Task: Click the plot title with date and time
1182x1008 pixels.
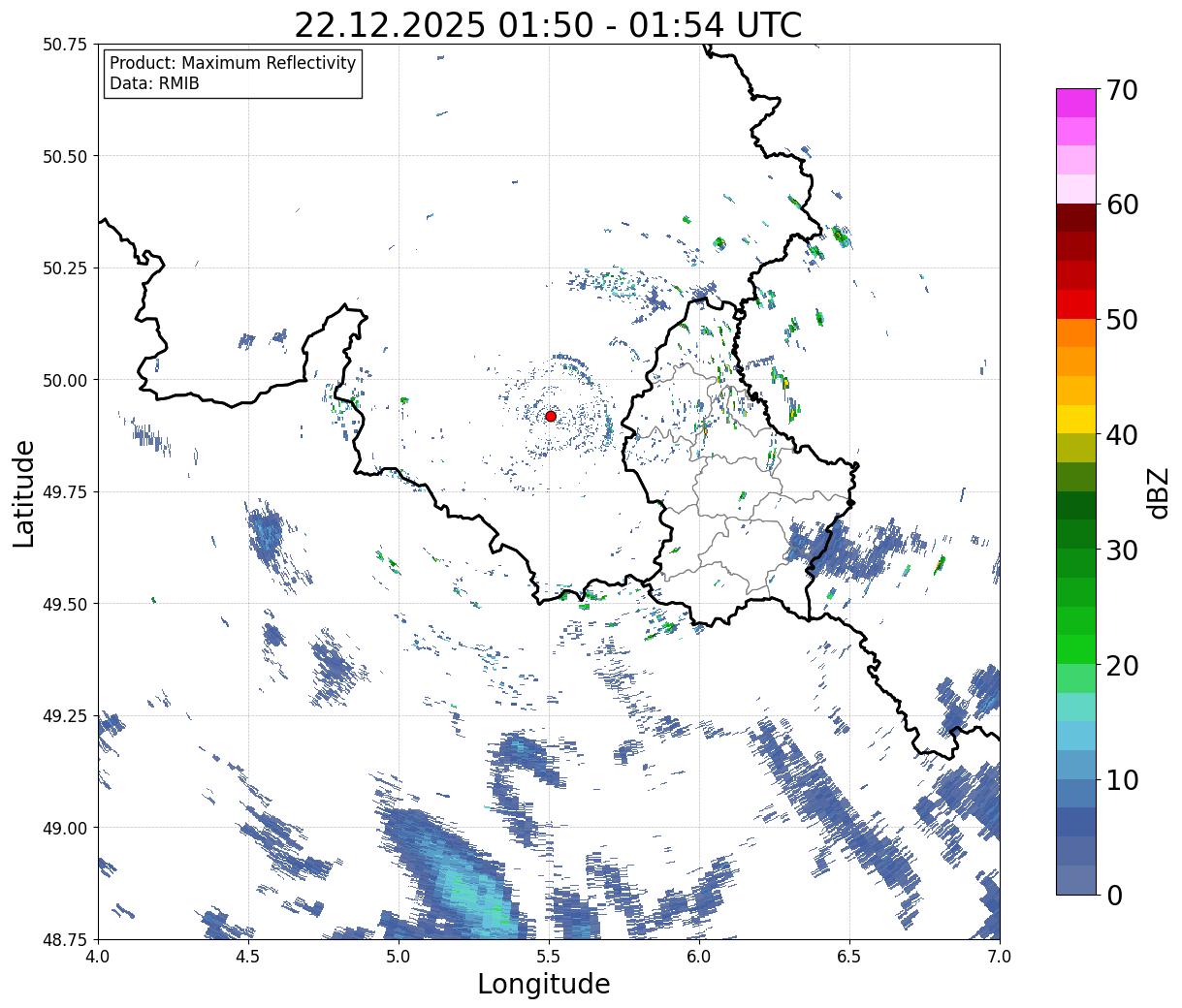Action: point(548,24)
